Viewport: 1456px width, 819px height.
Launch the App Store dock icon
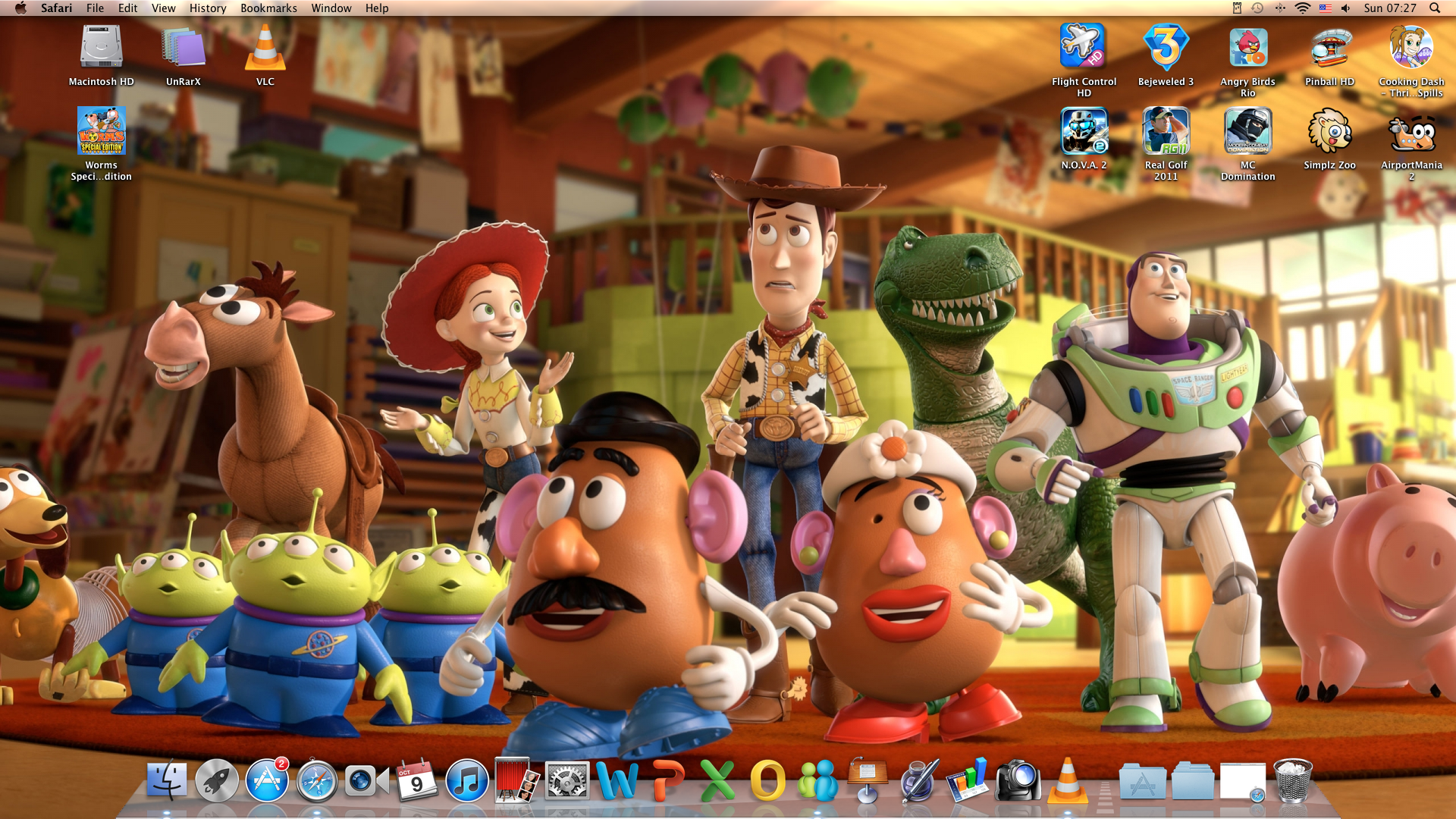[x=267, y=781]
